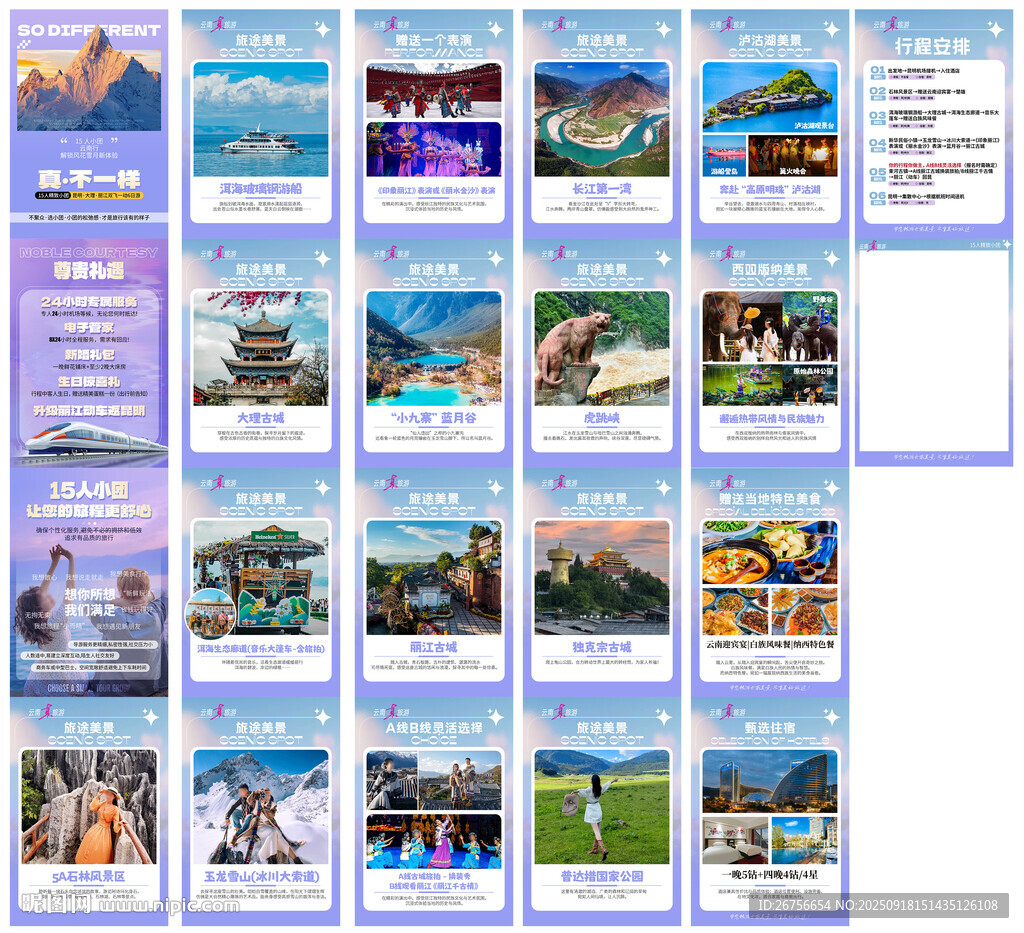Open the Lijiang old town rooftop photo
1024x933 pixels.
tap(434, 577)
